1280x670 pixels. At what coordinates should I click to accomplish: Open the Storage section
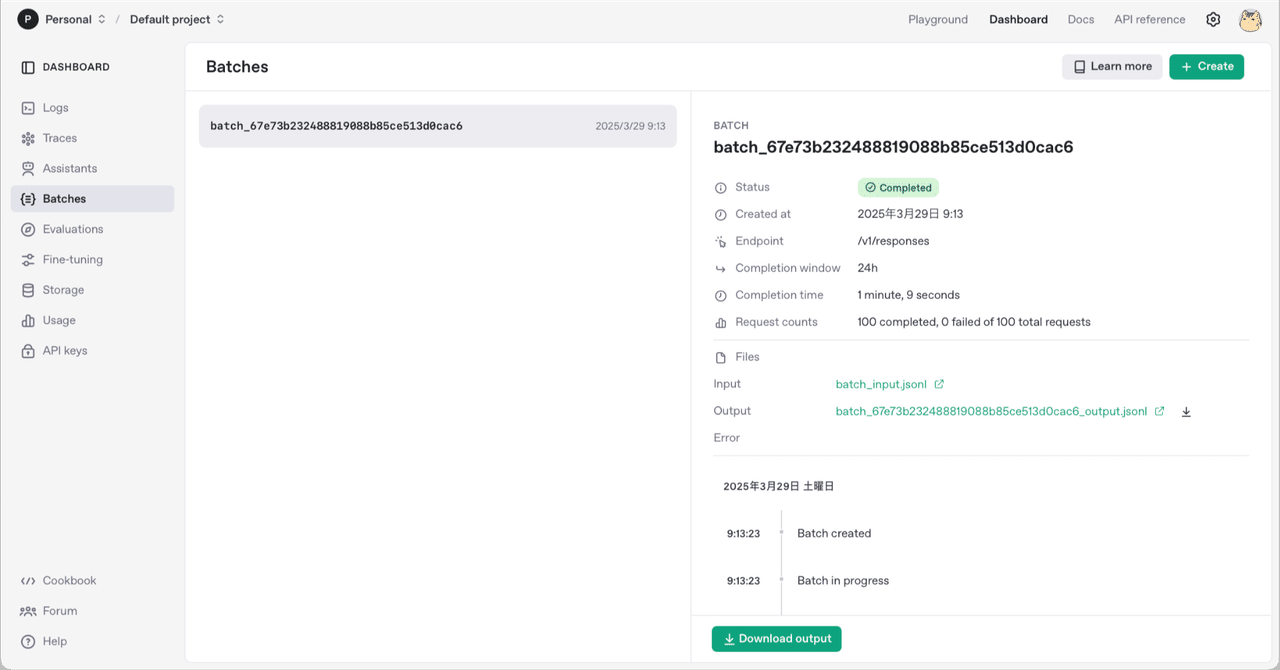point(63,289)
